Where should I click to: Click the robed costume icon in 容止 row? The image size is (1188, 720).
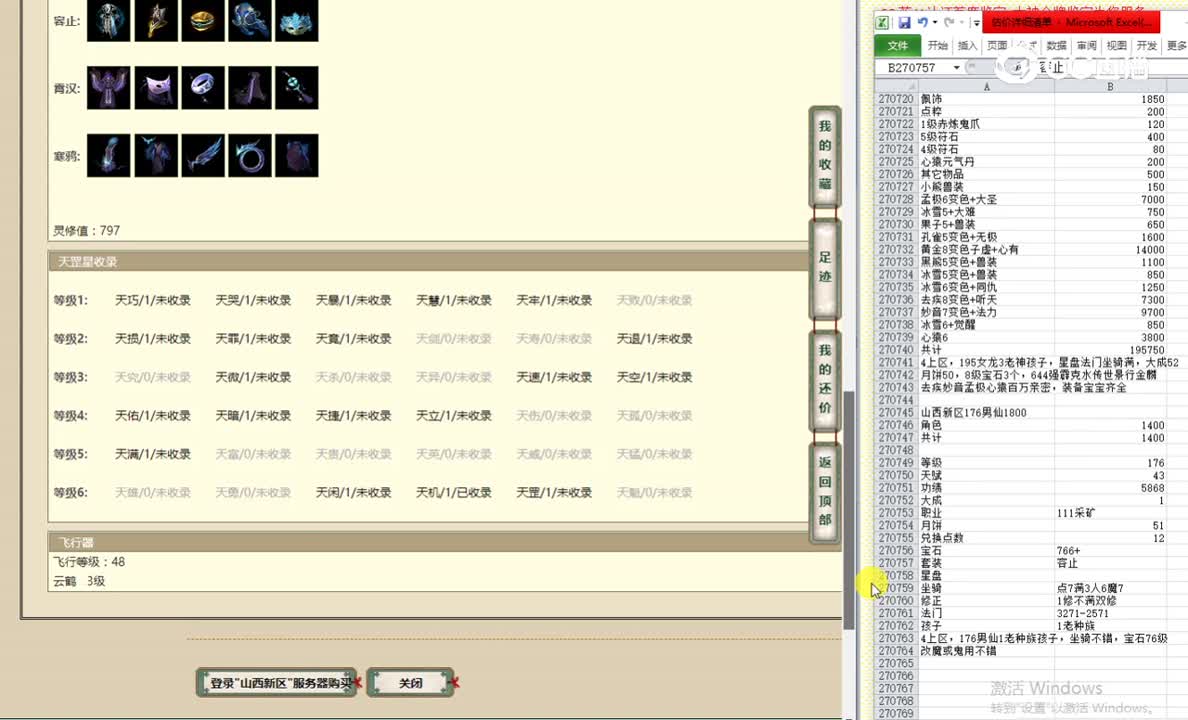point(108,20)
